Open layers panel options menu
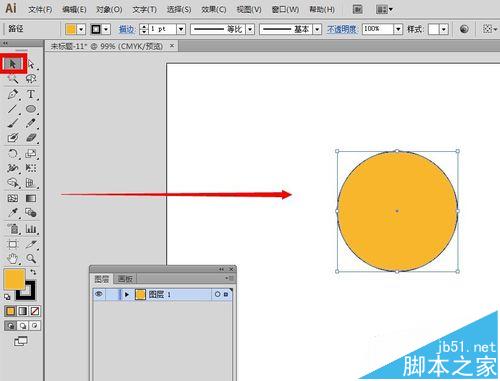Image resolution: width=500 pixels, height=381 pixels. tap(229, 278)
